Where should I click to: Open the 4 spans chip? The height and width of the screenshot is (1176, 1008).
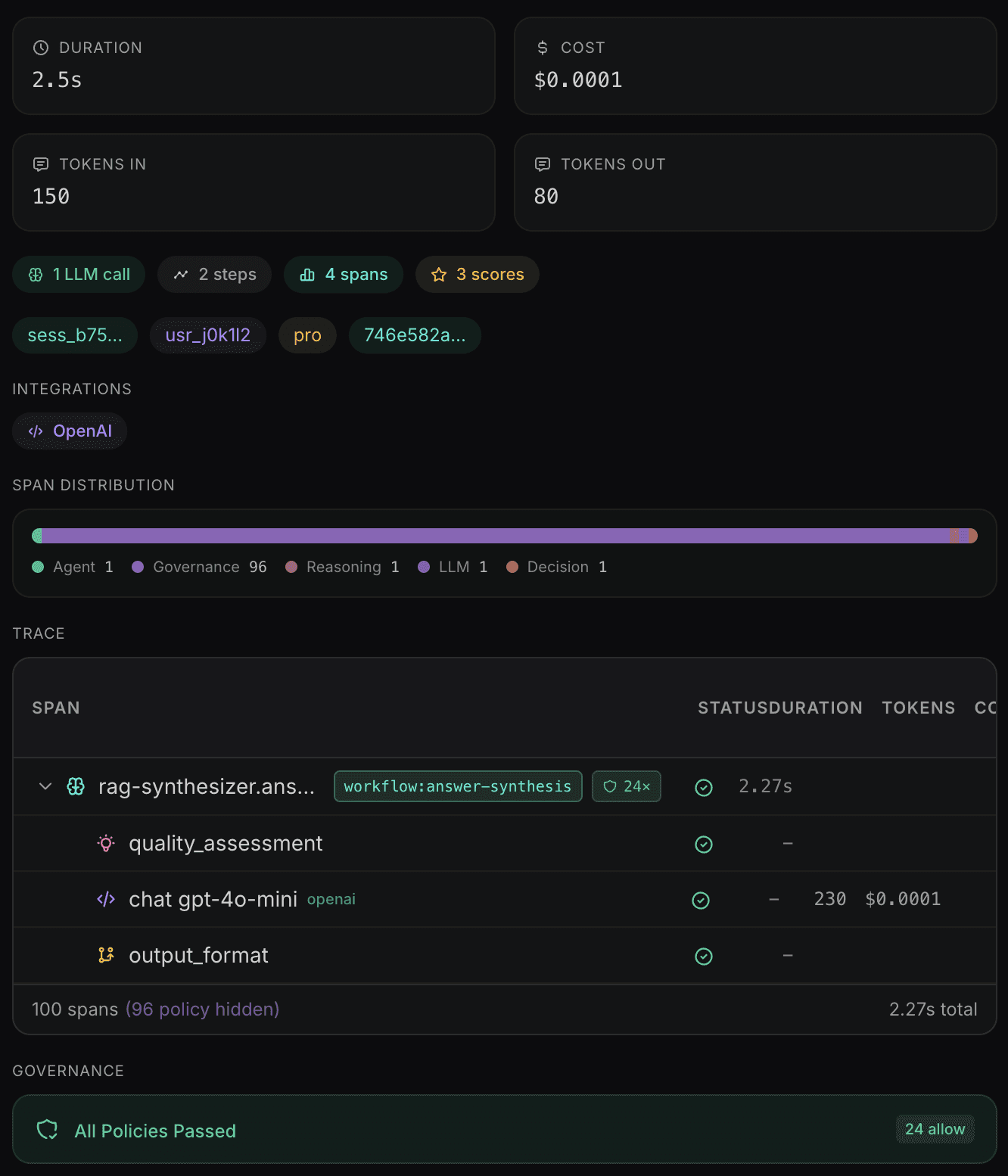pyautogui.click(x=344, y=275)
